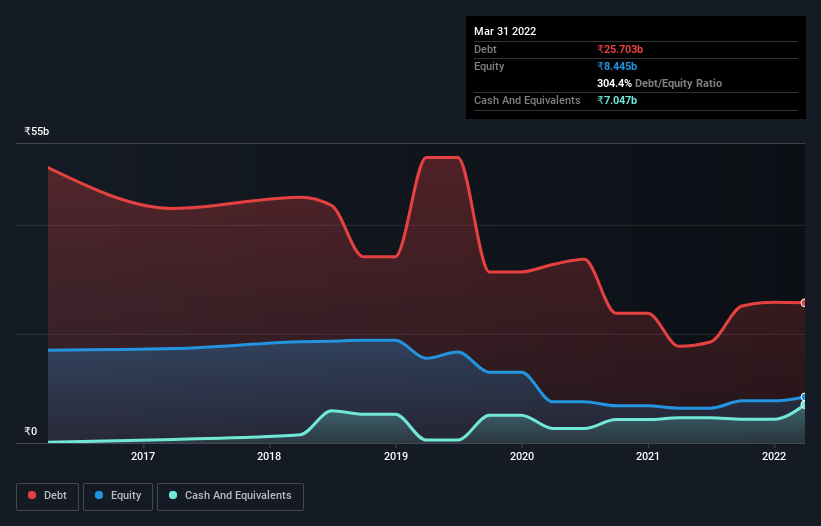Click the 2018 x-axis label
The width and height of the screenshot is (821, 526).
(x=269, y=456)
